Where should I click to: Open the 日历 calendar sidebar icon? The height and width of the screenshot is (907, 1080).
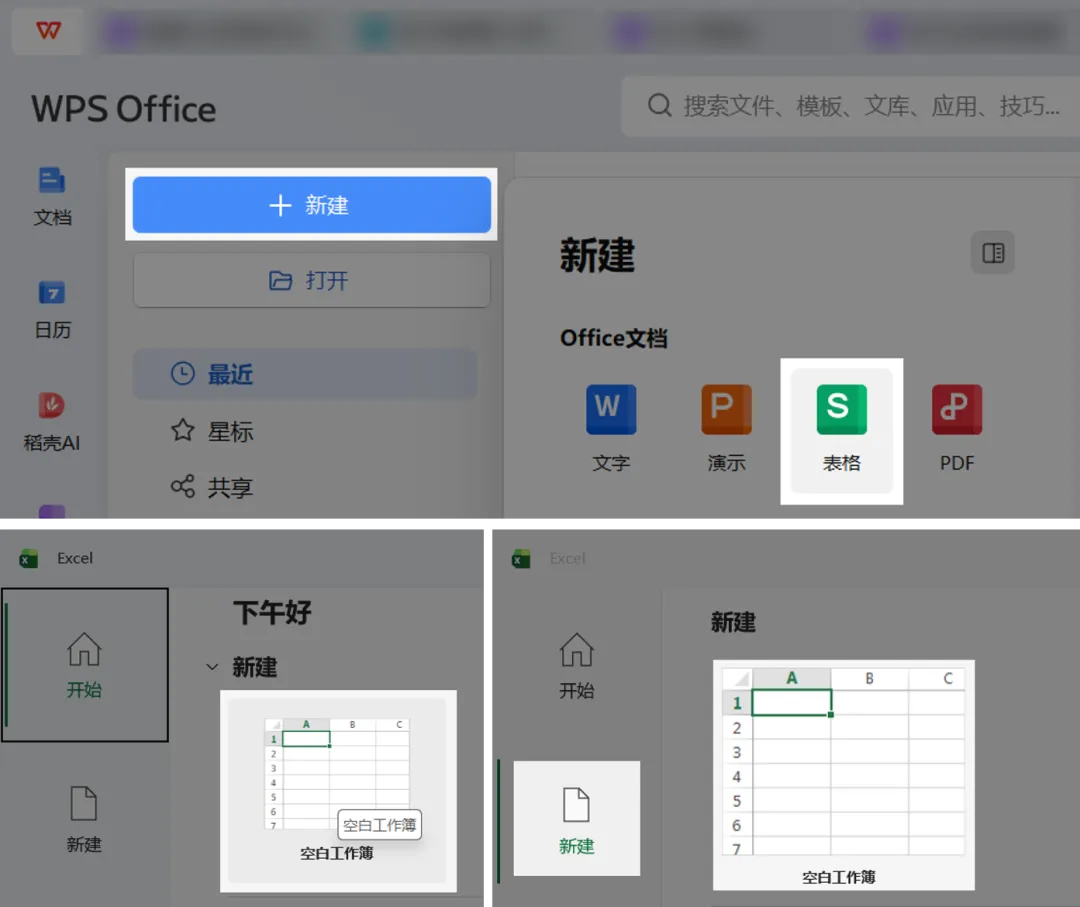52,310
